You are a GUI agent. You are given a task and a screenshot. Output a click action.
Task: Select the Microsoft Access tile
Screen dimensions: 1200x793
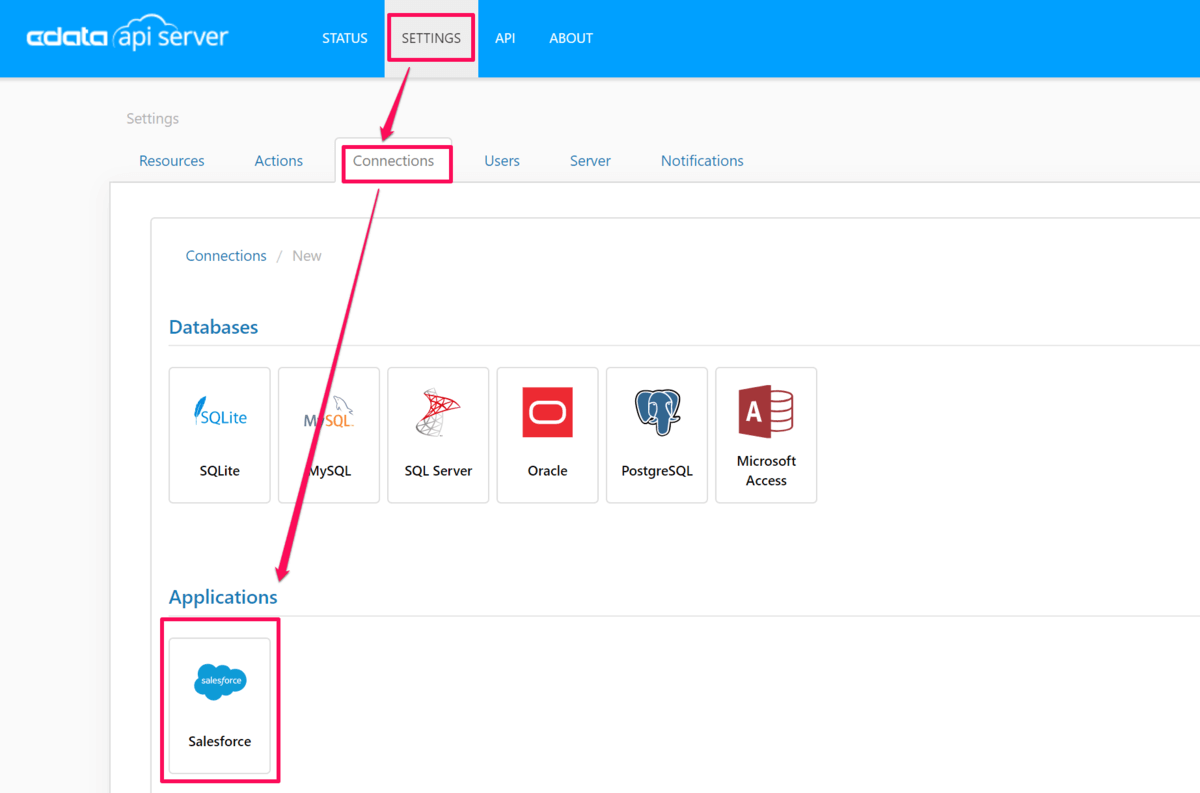click(x=766, y=435)
